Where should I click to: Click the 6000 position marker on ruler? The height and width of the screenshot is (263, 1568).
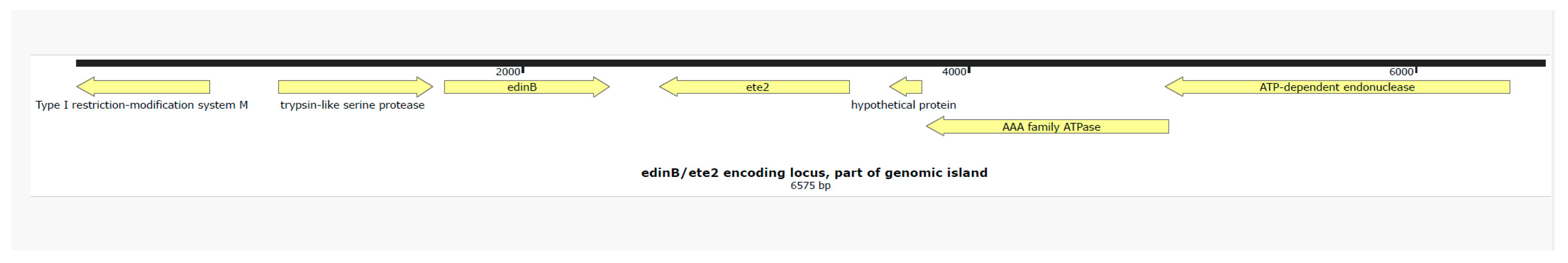coord(1401,72)
